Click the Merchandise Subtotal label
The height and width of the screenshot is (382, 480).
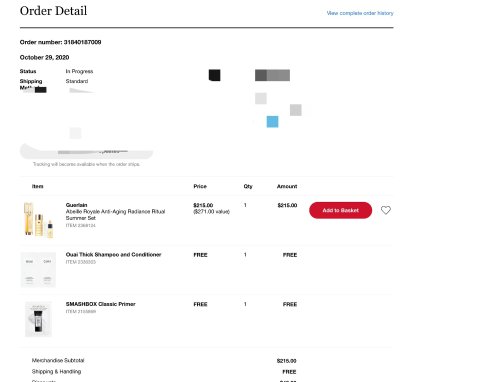point(58,360)
